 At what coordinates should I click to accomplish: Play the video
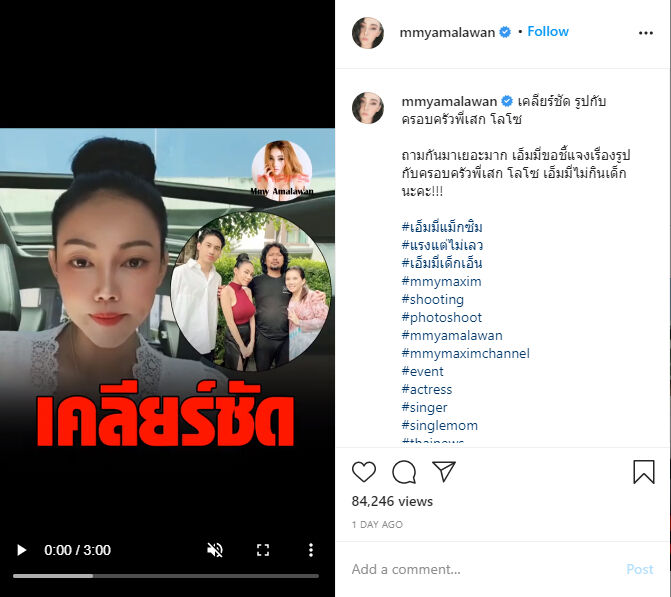click(21, 550)
